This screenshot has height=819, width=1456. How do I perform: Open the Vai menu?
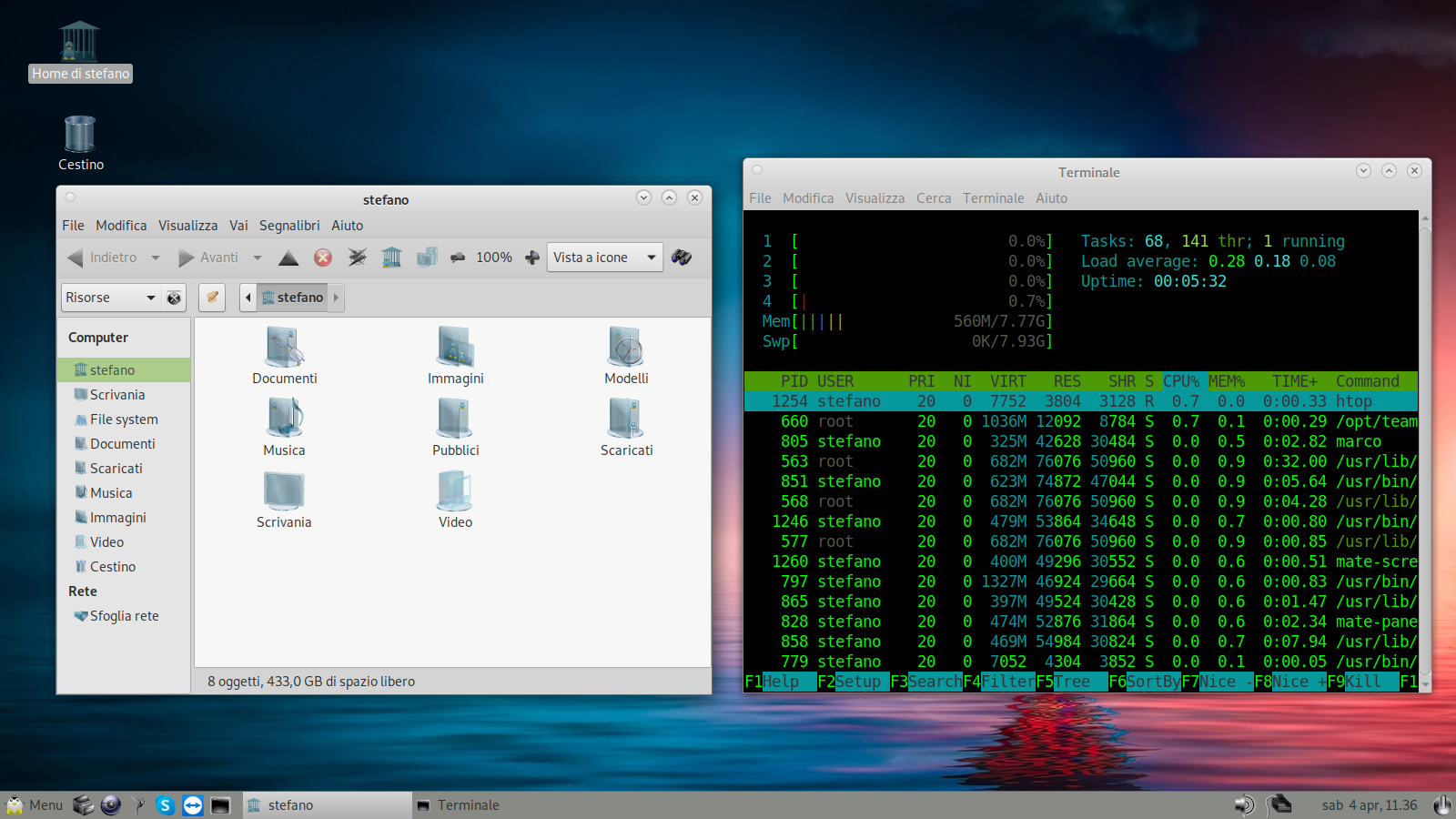tap(238, 226)
